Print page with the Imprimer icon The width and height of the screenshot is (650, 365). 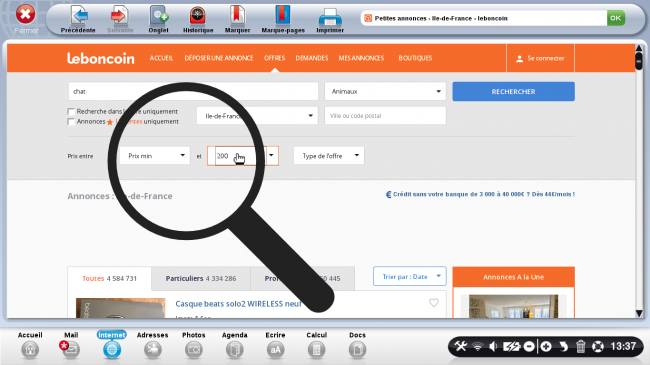(x=330, y=17)
